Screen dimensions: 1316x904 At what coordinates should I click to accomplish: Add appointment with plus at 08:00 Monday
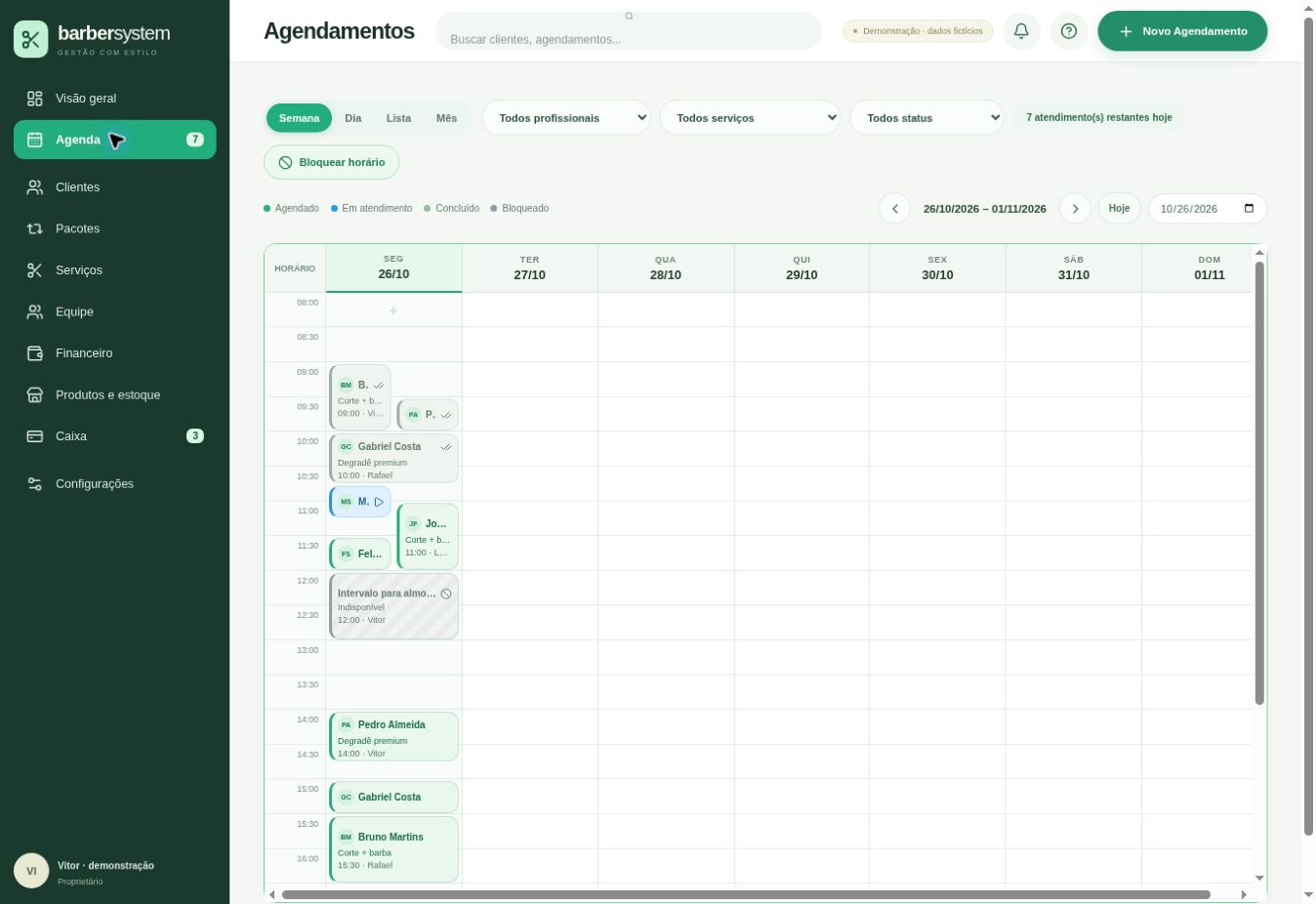393,310
